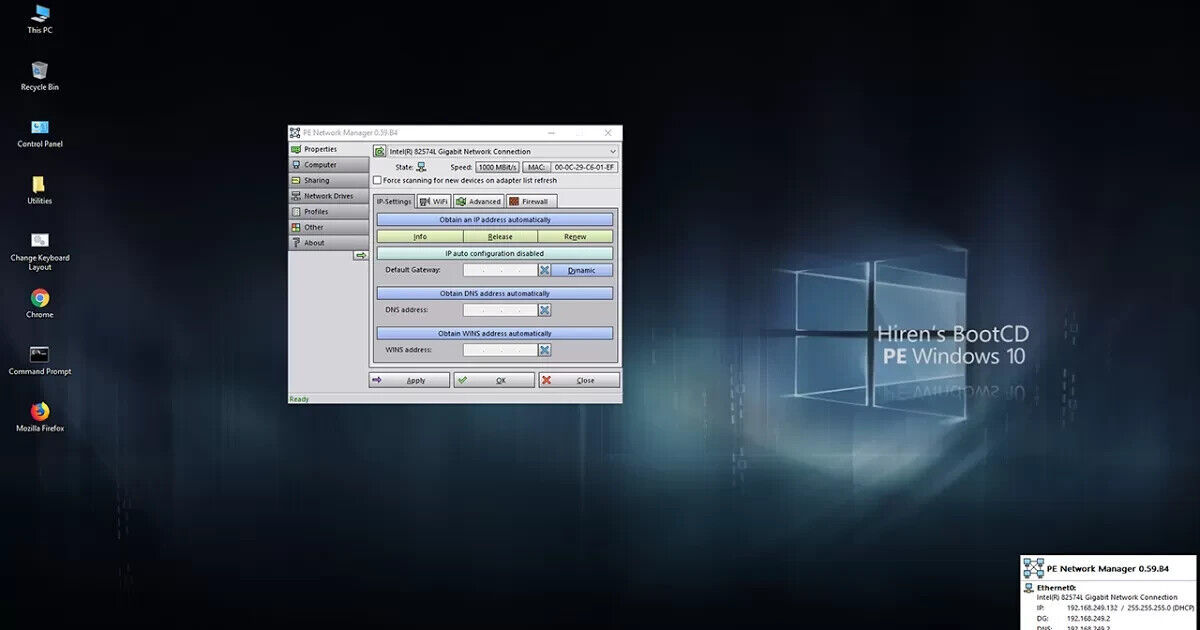The width and height of the screenshot is (1200, 630).
Task: Click the IP 192.168.249.132 line in tooltip
Action: [1115, 608]
